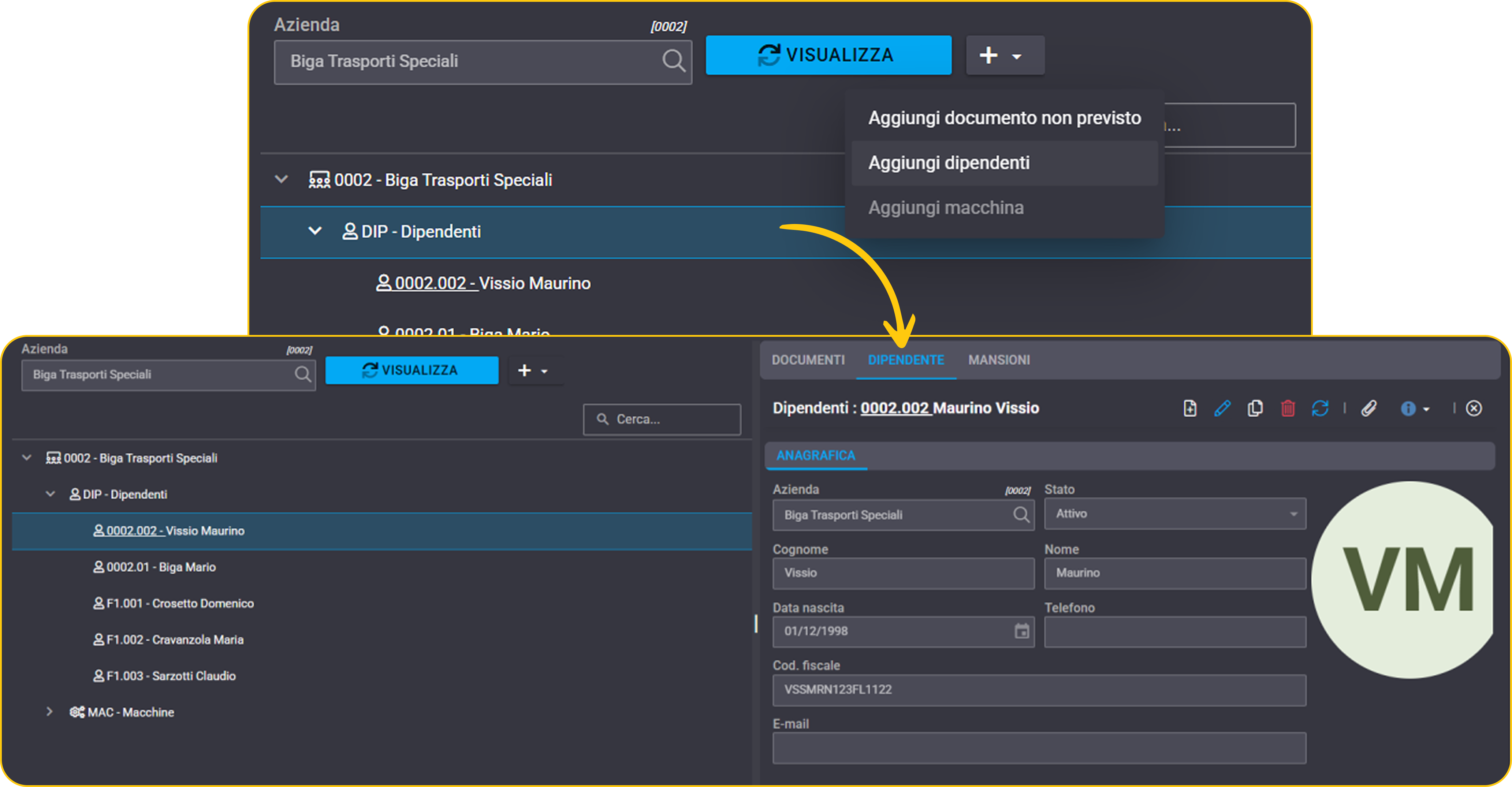Click the Azienda input field in the top view
Viewport: 1512px width, 787px height.
(x=483, y=62)
